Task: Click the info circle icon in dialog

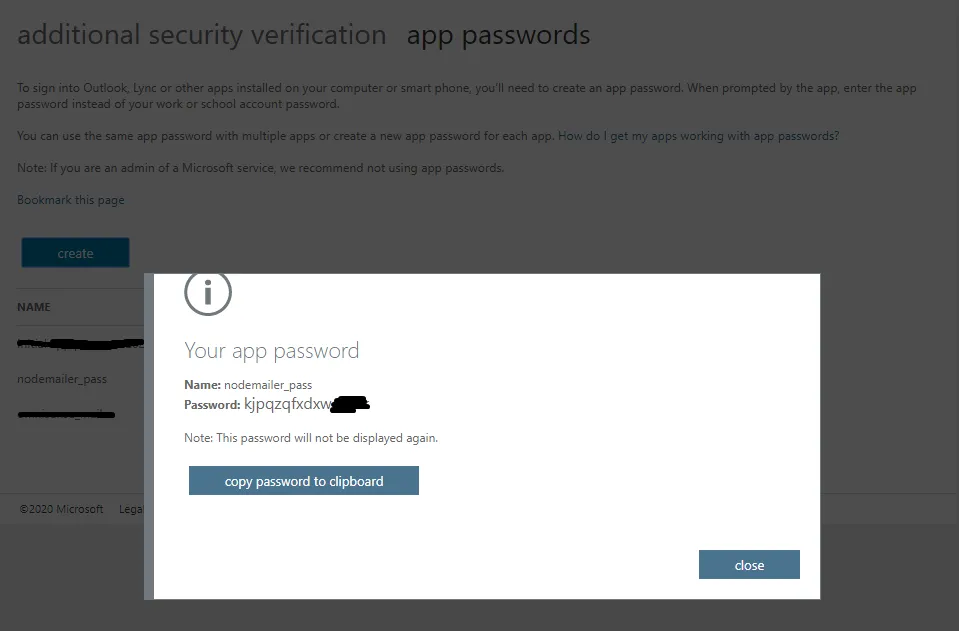Action: 208,292
